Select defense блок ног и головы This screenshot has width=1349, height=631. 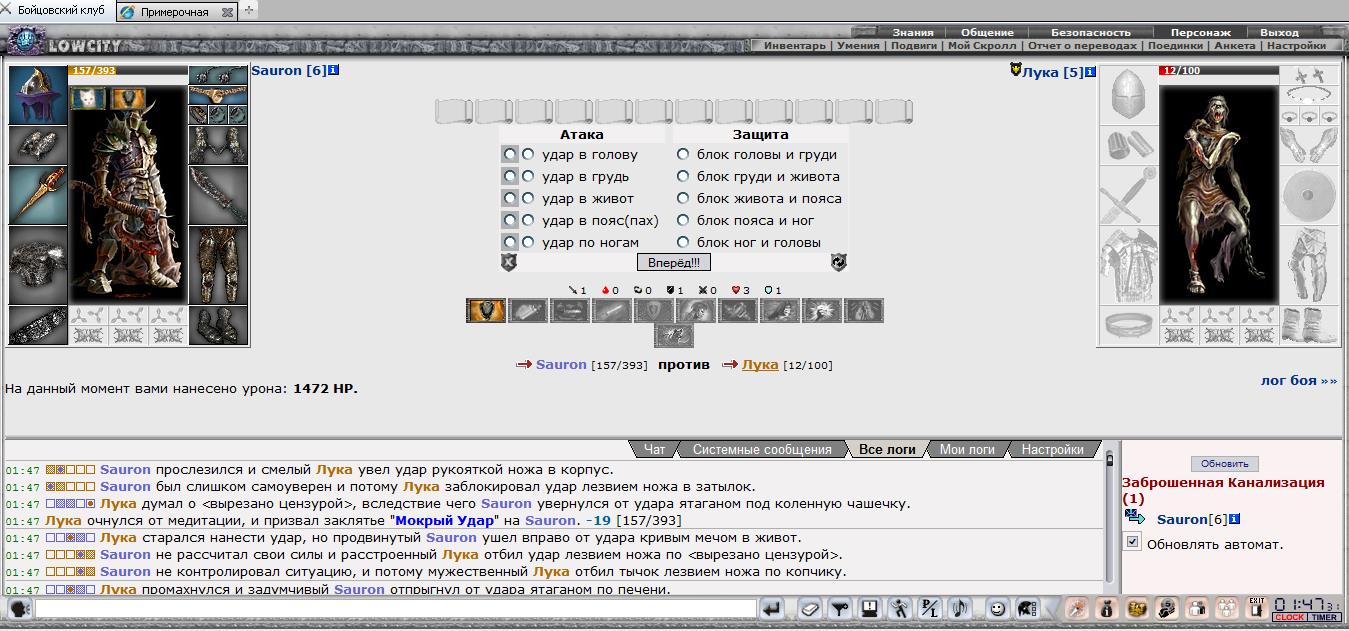[683, 242]
